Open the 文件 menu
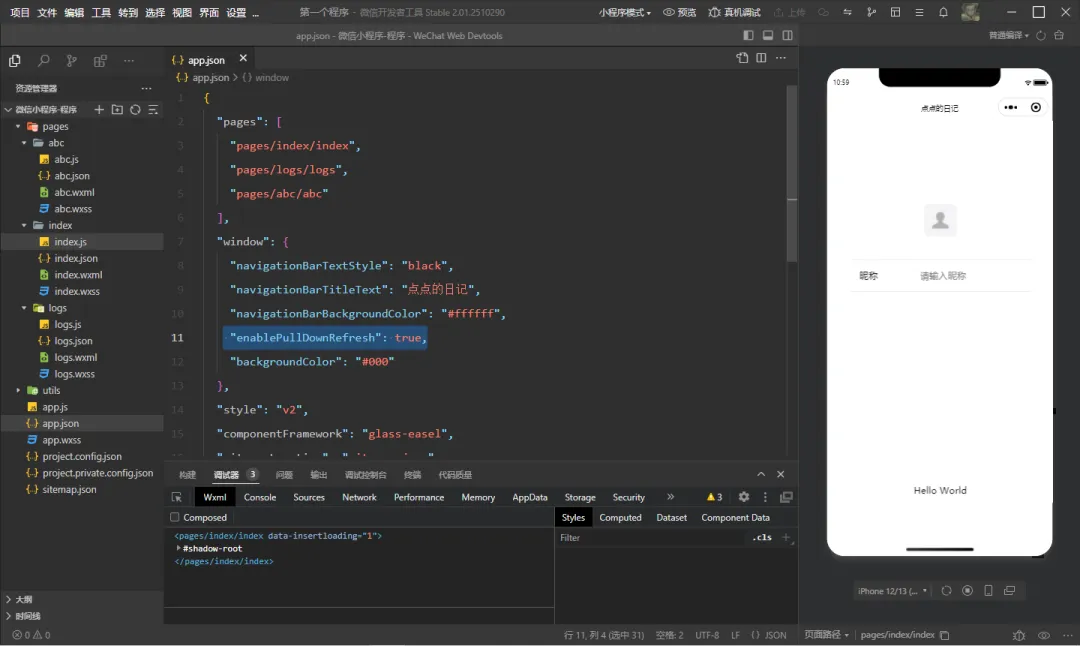 [47, 12]
